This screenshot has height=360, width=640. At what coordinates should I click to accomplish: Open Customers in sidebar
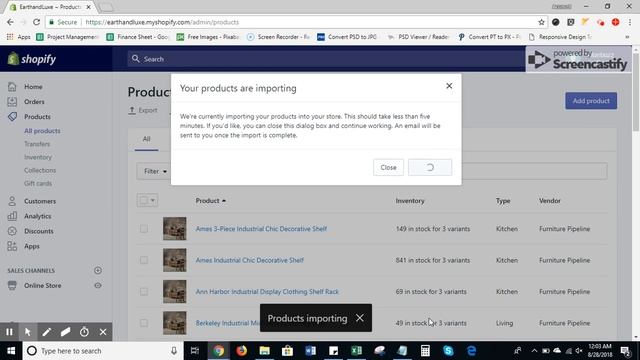click(x=40, y=201)
